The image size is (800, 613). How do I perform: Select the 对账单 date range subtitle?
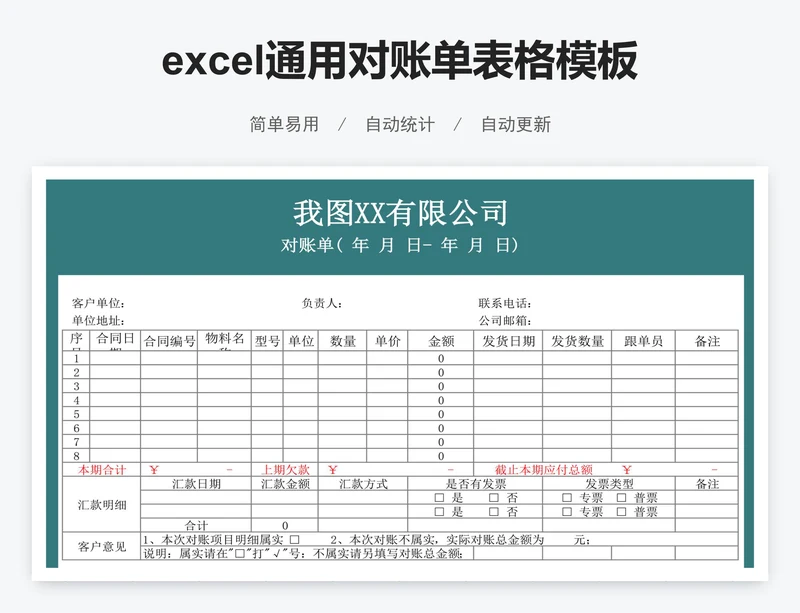pos(400,246)
